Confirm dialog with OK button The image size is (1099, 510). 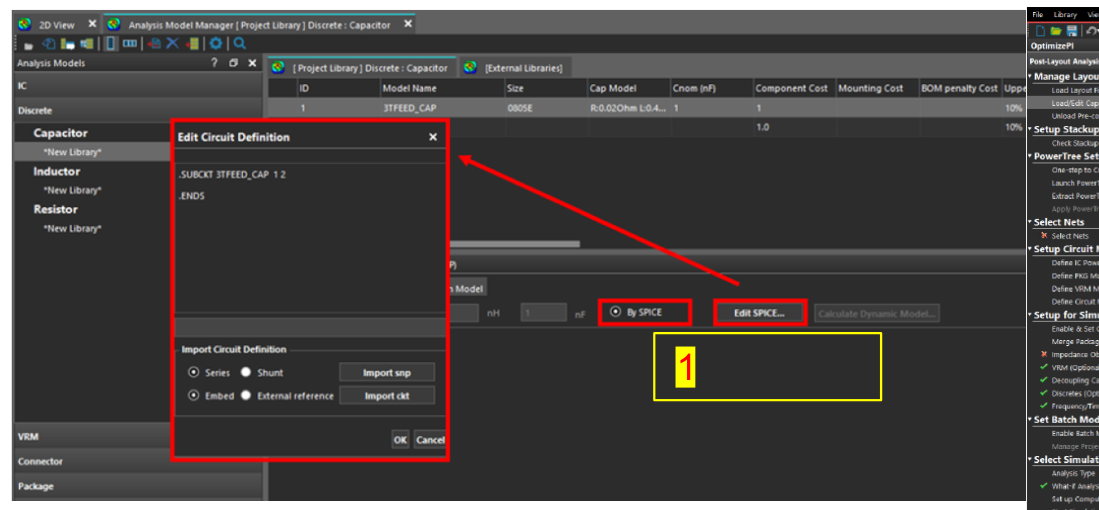click(400, 439)
